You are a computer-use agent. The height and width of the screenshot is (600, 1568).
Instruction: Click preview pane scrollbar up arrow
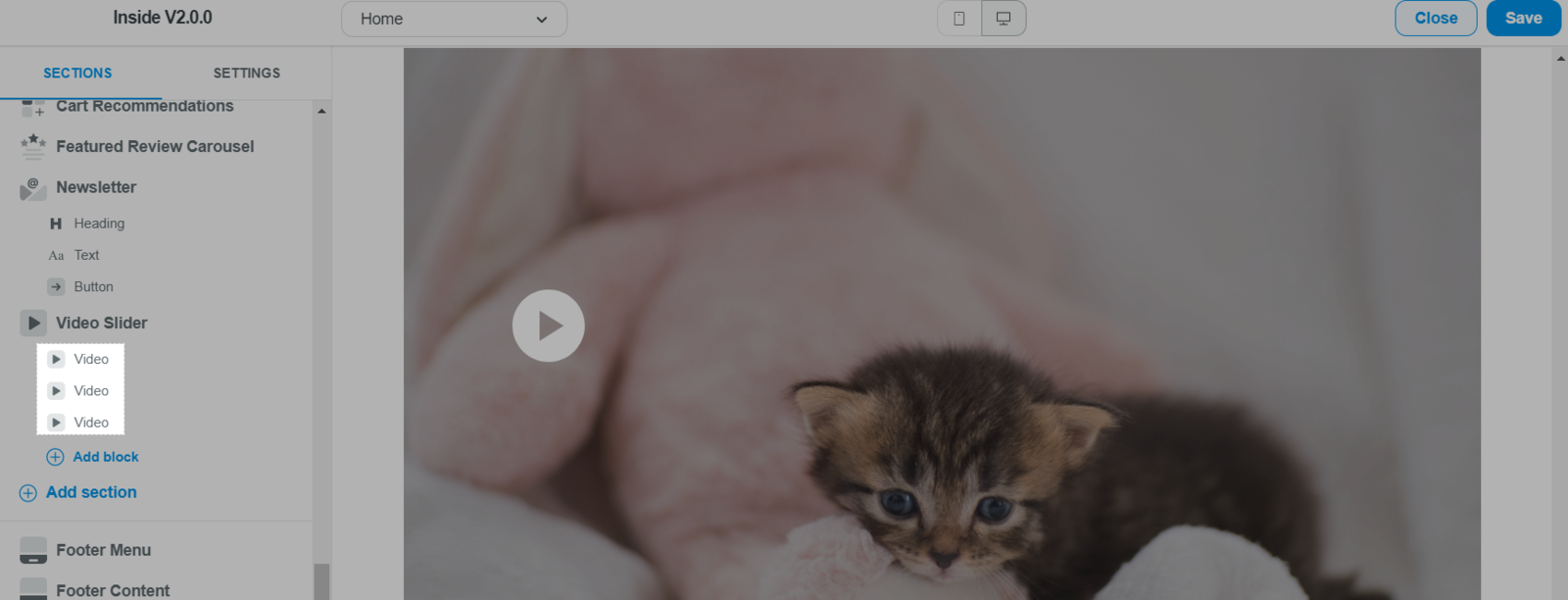click(x=1560, y=58)
